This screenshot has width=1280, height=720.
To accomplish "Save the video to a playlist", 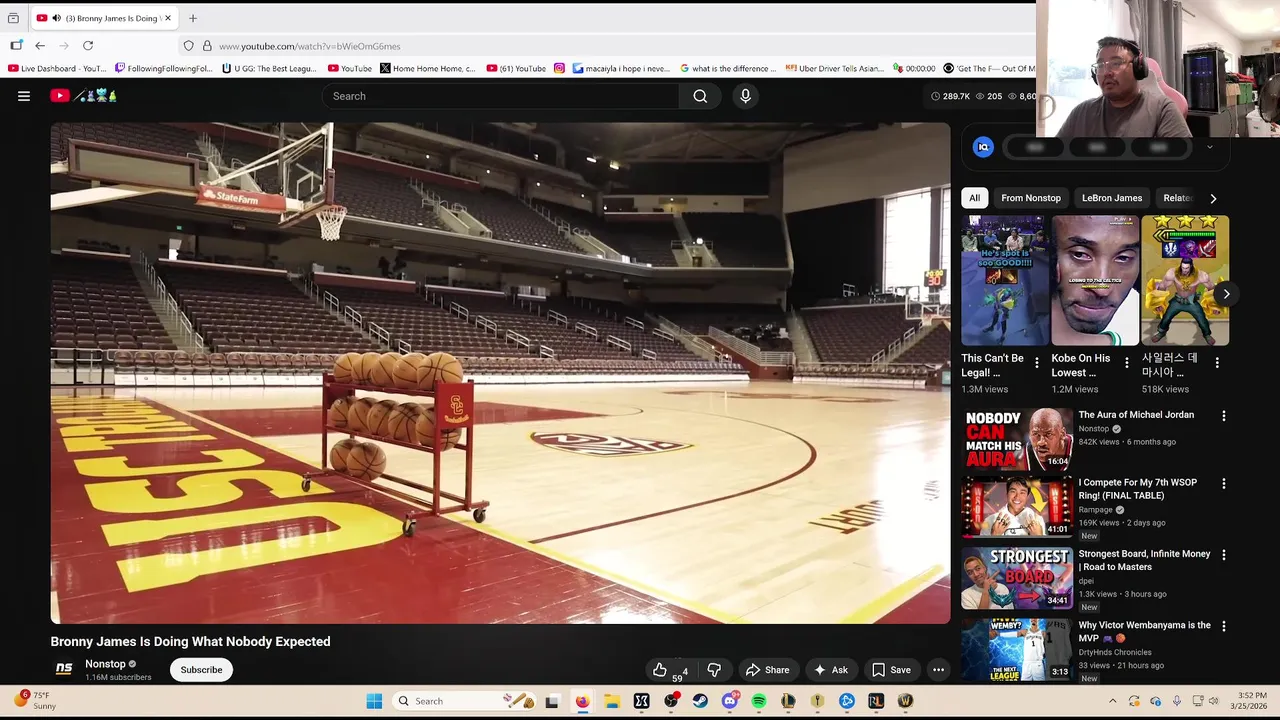I will 890,670.
